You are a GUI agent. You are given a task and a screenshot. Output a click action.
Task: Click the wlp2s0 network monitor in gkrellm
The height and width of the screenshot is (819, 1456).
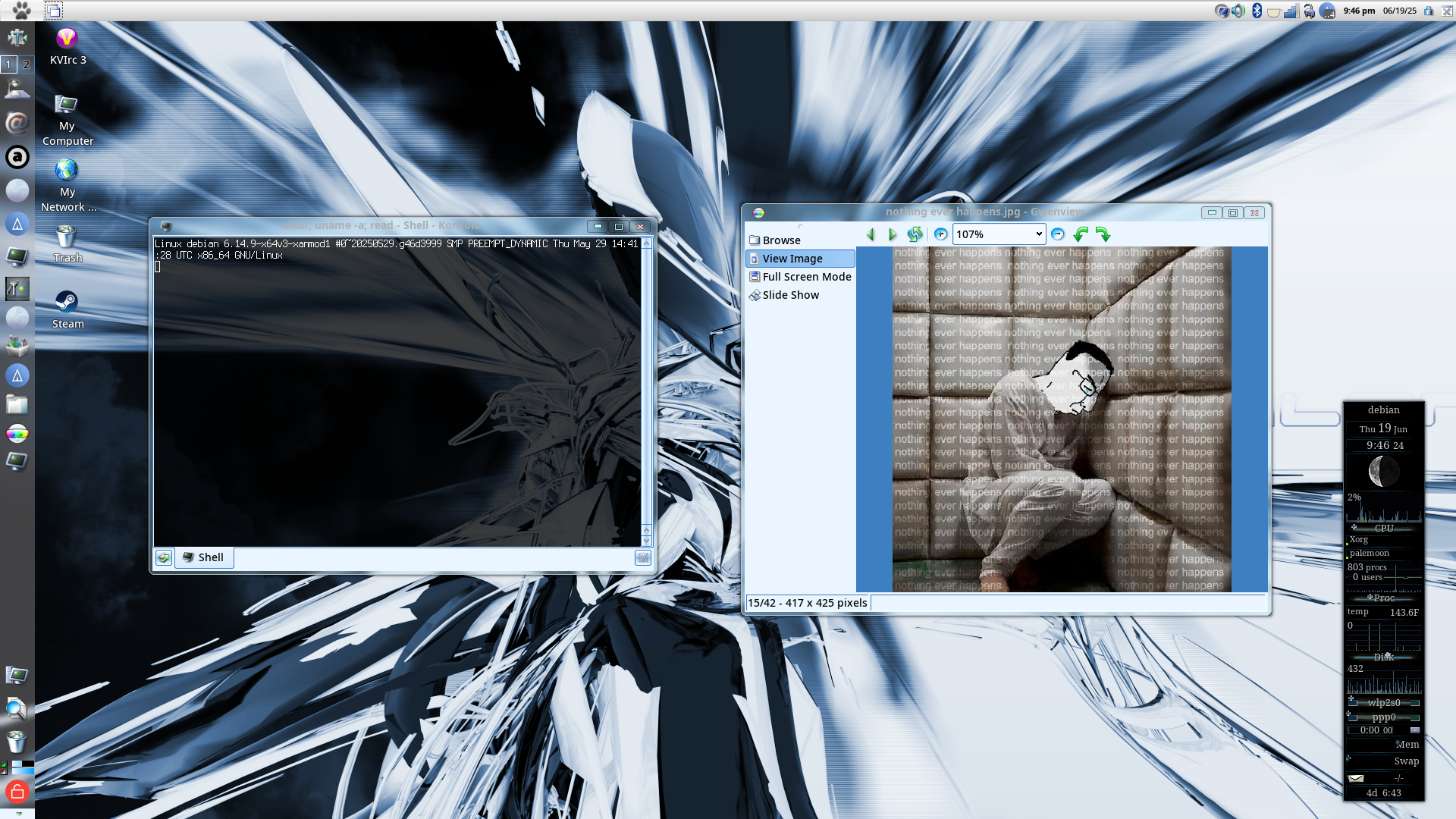[x=1384, y=703]
